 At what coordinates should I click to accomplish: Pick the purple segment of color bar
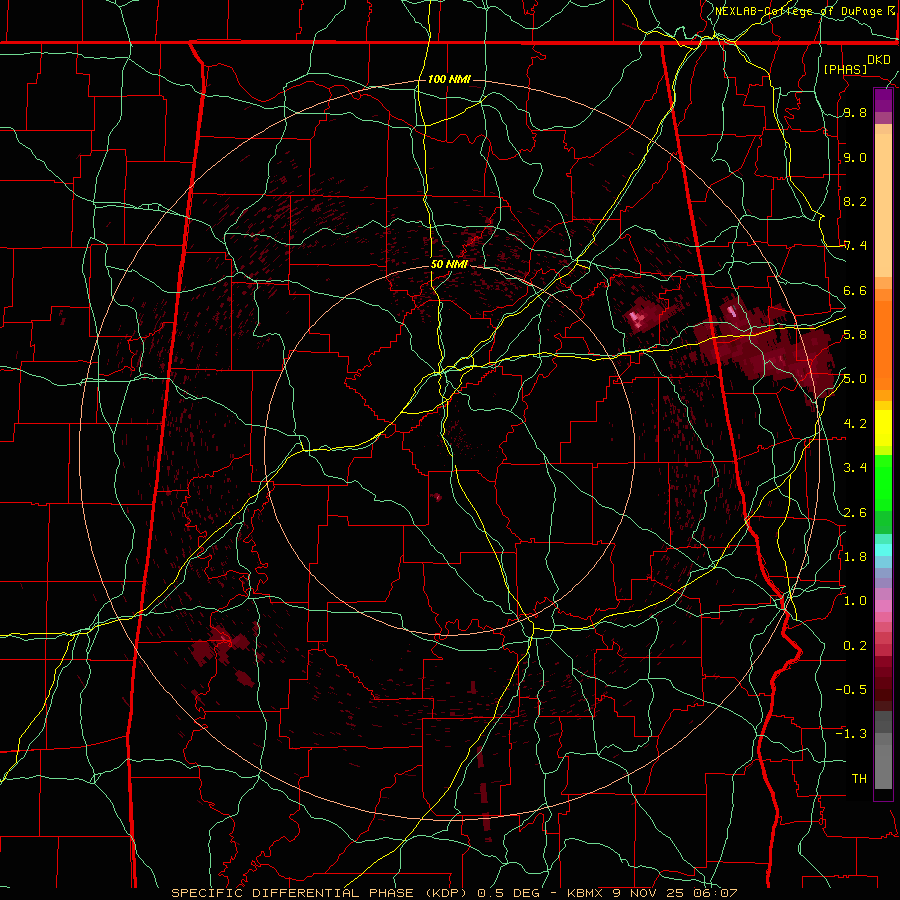point(883,100)
